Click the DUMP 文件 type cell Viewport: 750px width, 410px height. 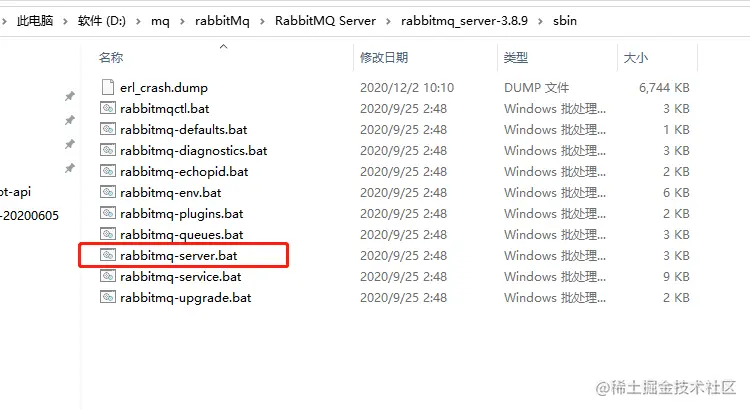(x=537, y=88)
